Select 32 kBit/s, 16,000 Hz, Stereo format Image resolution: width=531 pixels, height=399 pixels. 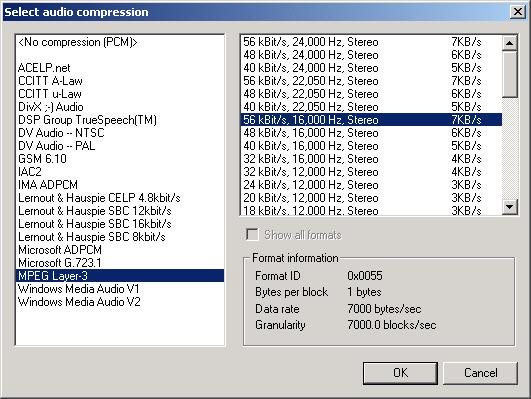pyautogui.click(x=371, y=159)
